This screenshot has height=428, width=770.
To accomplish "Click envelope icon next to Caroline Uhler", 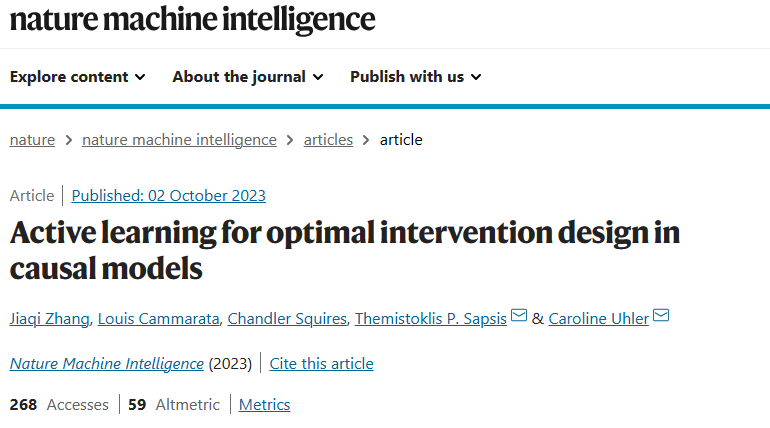I will 661,317.
